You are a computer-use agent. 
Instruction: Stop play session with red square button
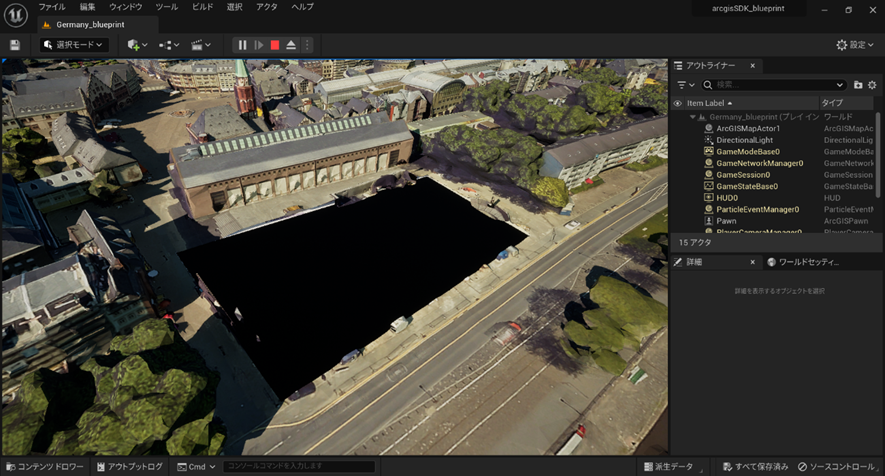(x=275, y=45)
